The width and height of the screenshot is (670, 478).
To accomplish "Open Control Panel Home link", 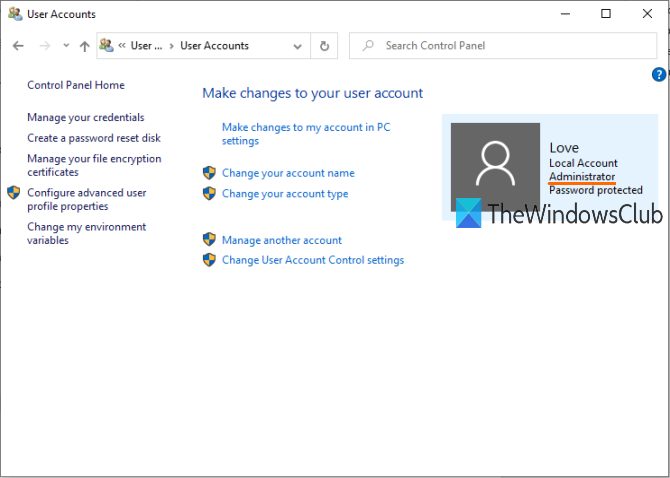I will coord(76,86).
